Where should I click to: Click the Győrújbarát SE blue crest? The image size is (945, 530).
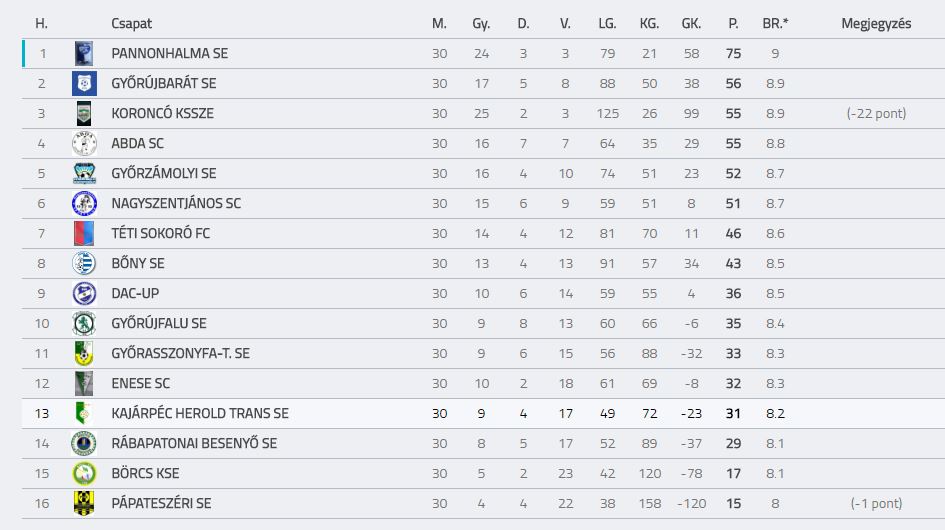coord(84,83)
